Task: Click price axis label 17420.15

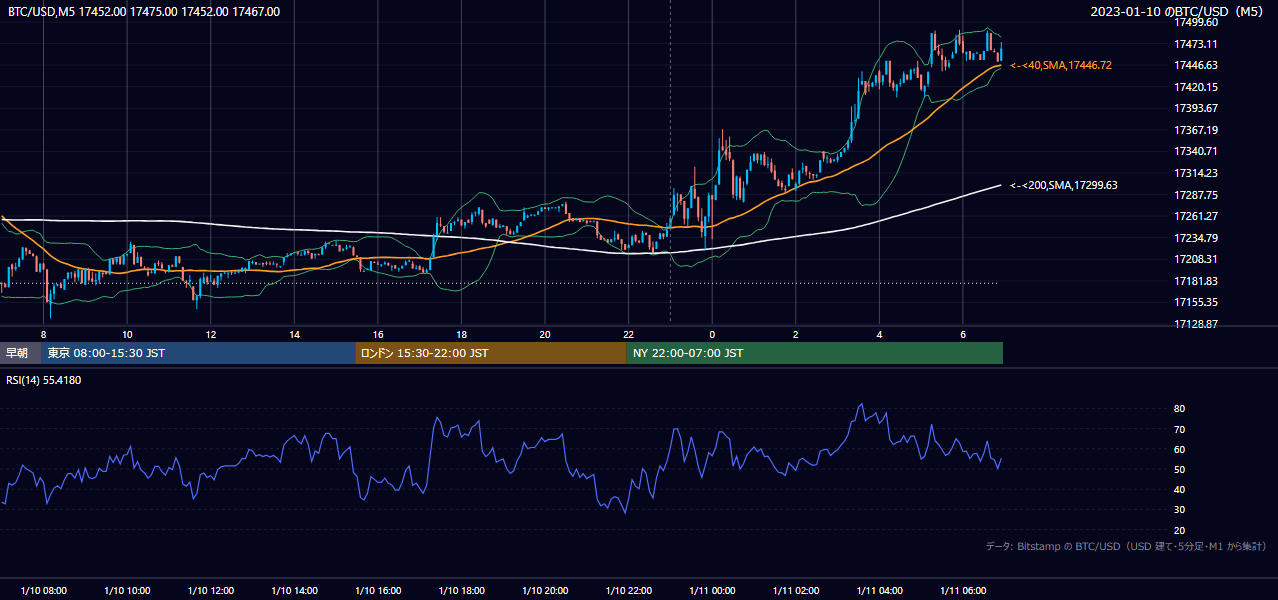Action: (x=1195, y=87)
